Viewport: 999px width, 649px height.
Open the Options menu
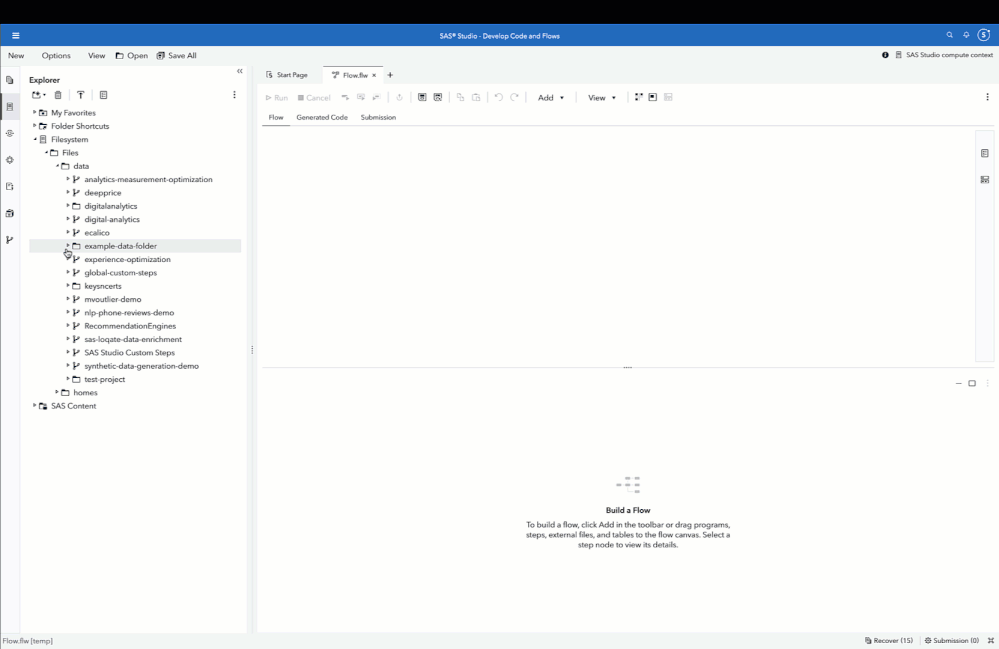point(56,55)
